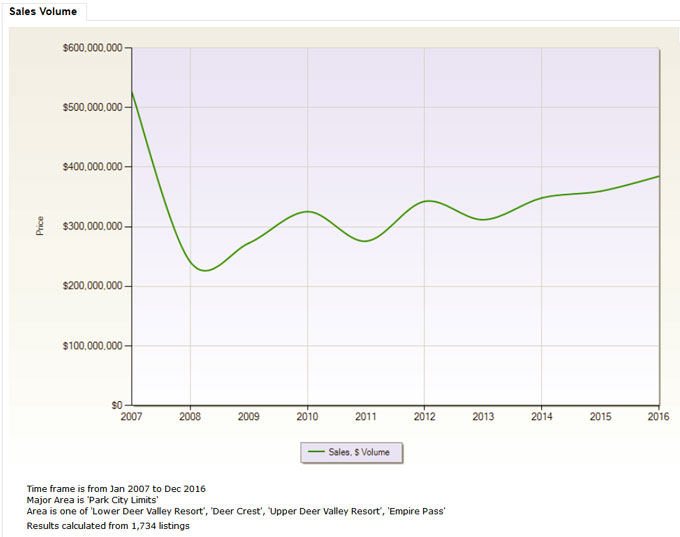The width and height of the screenshot is (680, 537).
Task: Click the 2015 year label
Action: [x=600, y=417]
